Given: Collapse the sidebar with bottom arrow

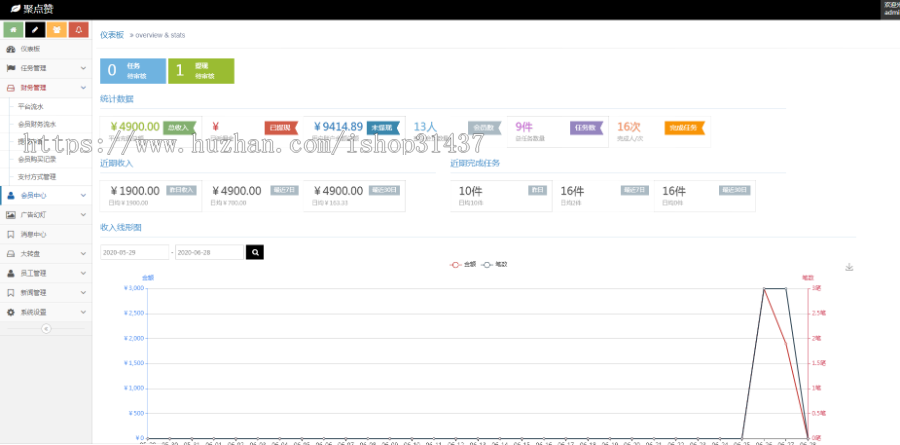Looking at the screenshot, I should tap(45, 330).
